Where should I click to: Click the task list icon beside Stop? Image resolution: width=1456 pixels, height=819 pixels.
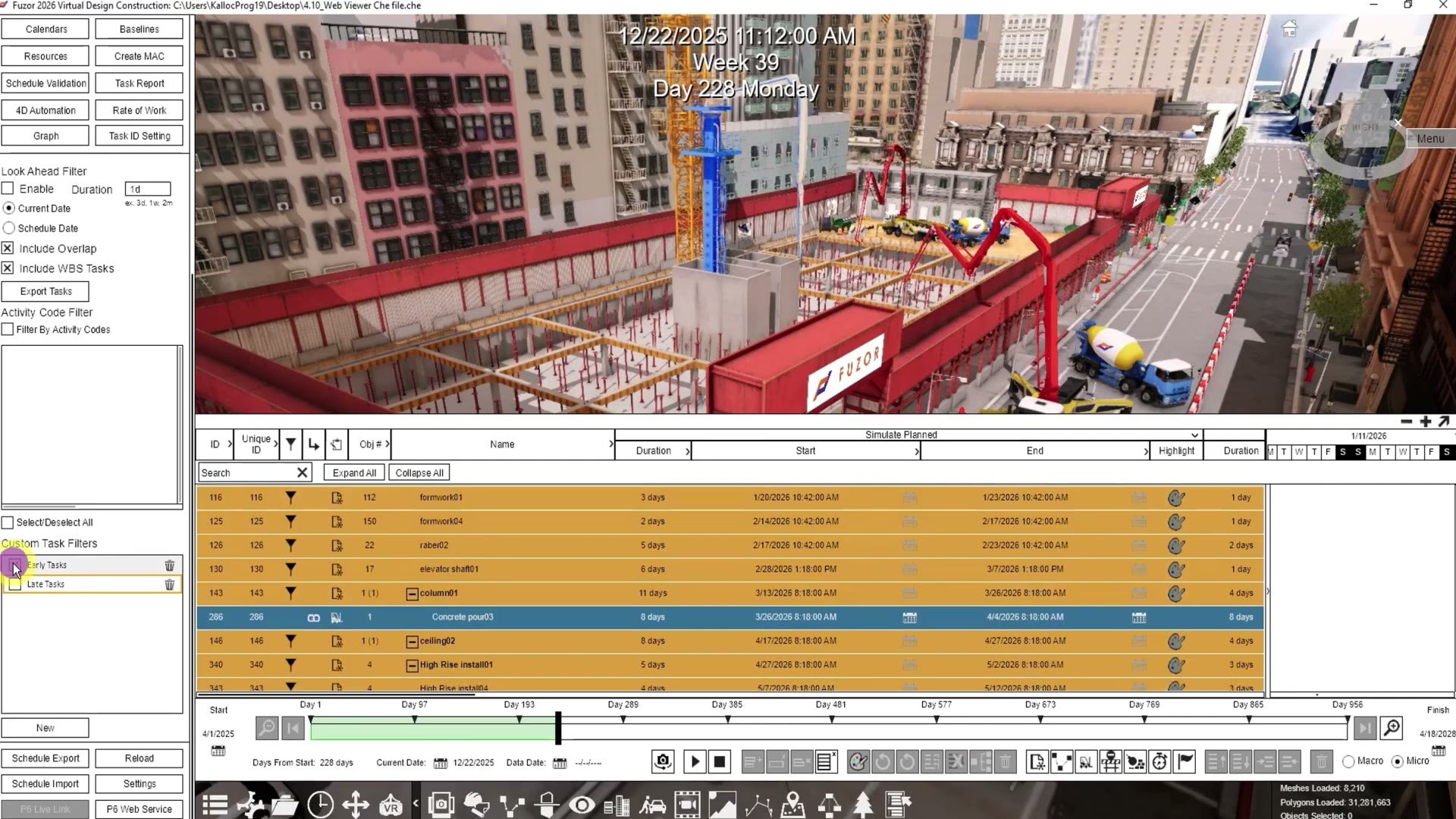pos(827,761)
